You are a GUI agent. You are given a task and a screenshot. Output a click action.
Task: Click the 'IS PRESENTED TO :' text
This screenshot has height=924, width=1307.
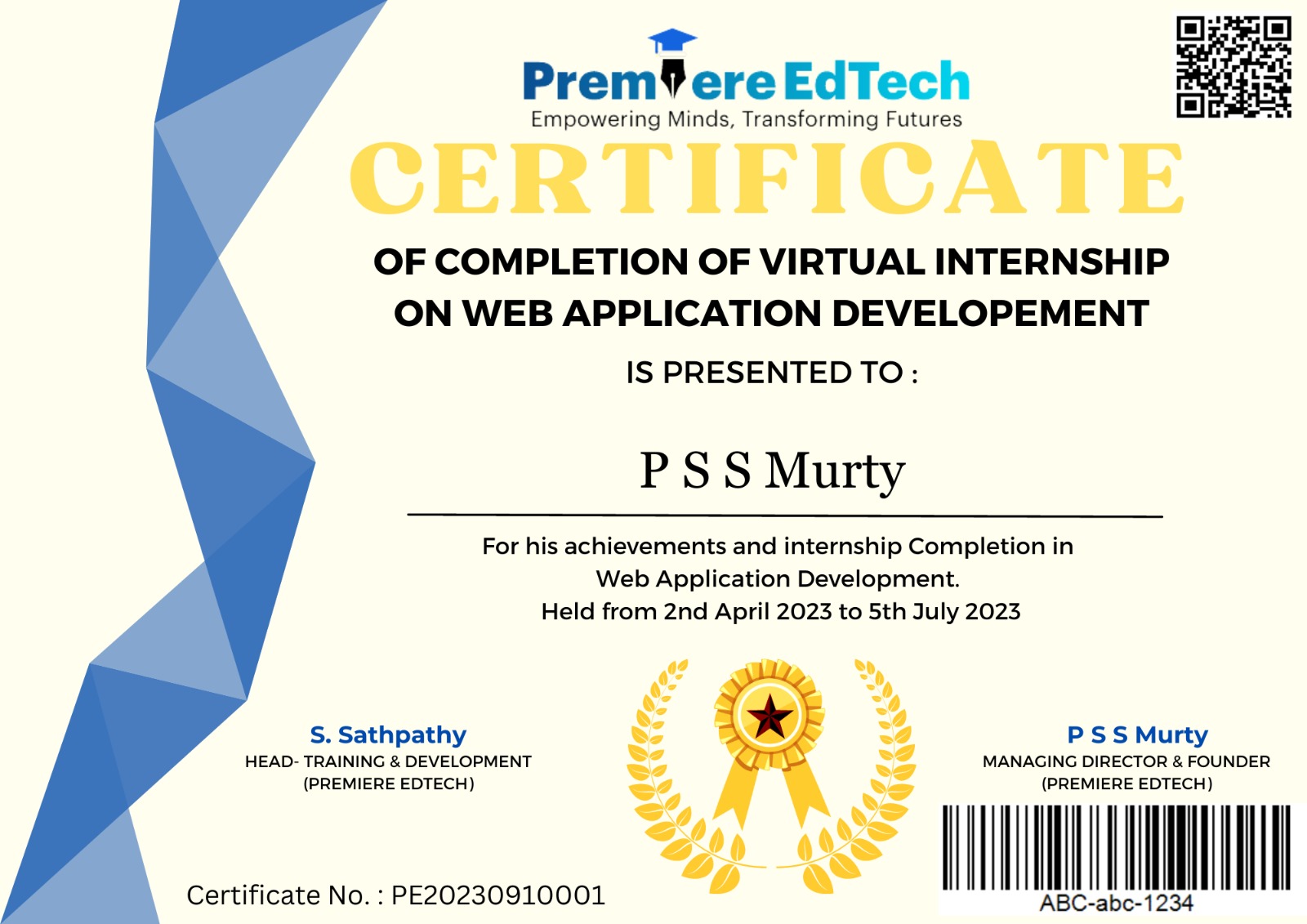tap(772, 373)
